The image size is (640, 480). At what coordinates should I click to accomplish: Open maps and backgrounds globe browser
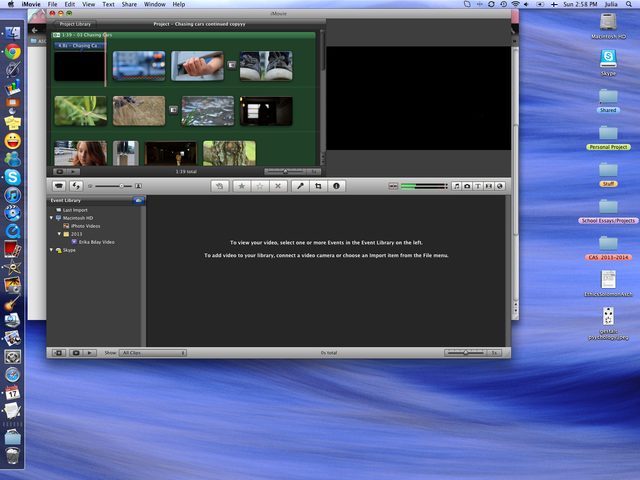click(500, 186)
